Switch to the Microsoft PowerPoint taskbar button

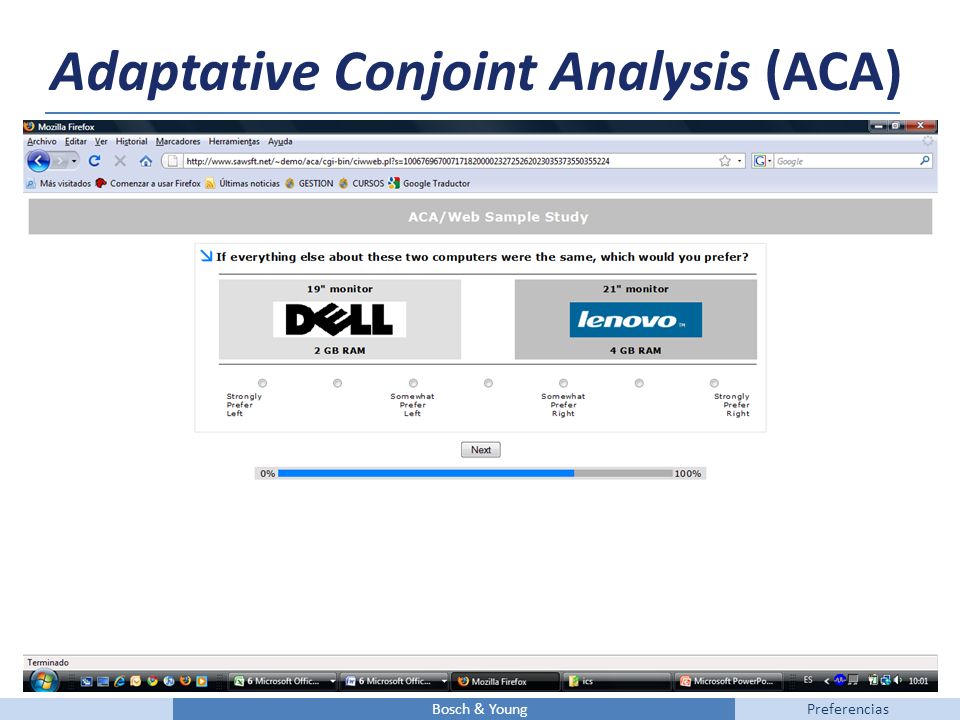[x=729, y=681]
